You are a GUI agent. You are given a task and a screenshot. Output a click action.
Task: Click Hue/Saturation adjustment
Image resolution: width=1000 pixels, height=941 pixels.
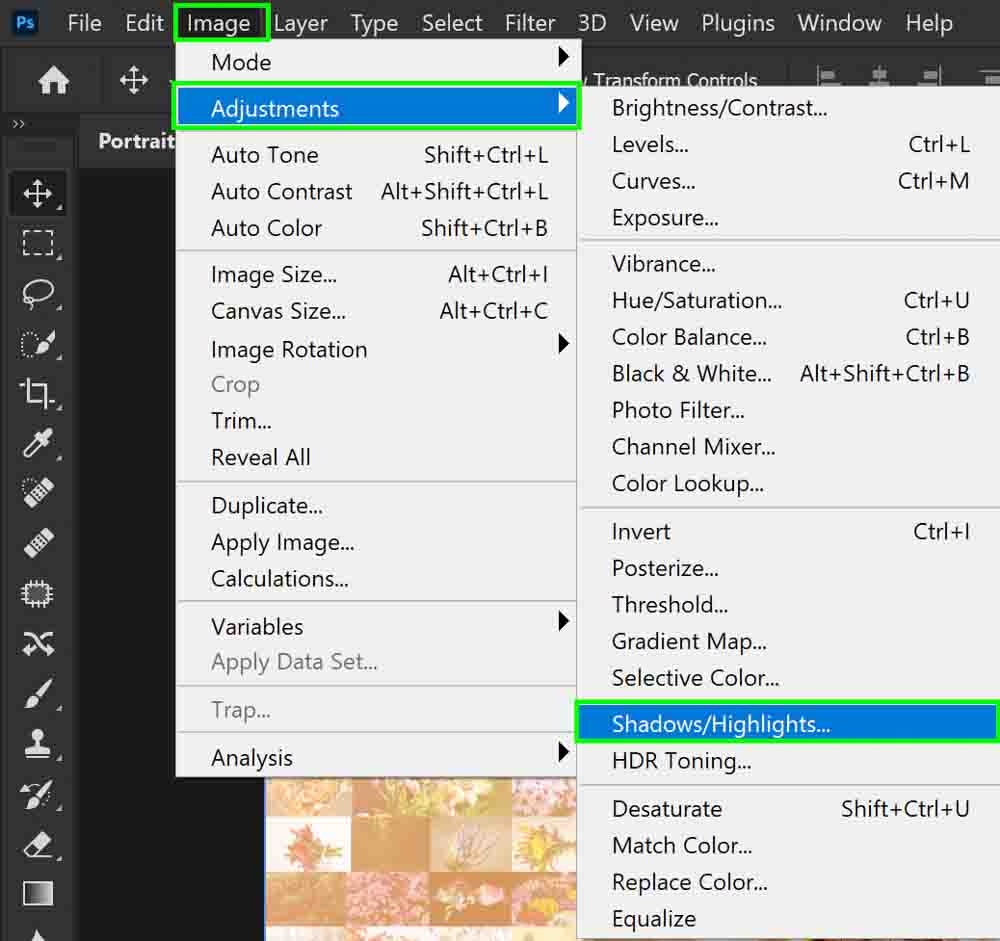[x=697, y=300]
